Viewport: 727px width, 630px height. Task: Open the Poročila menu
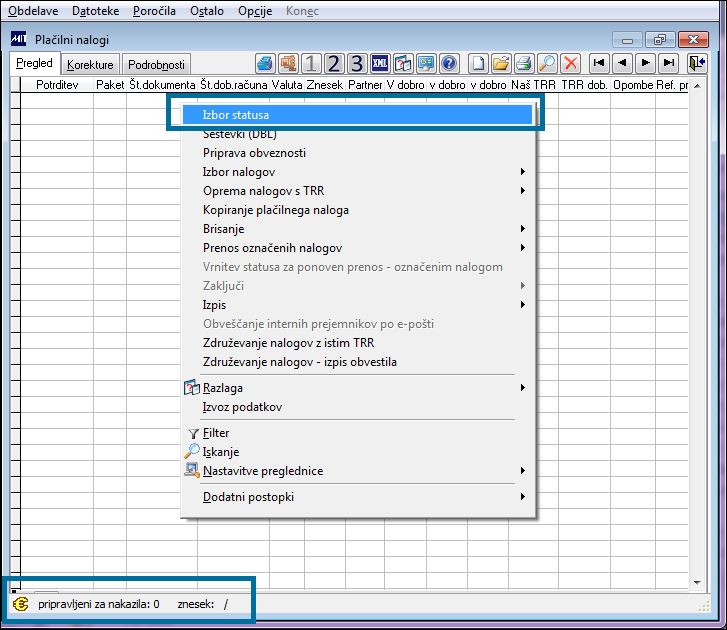[x=154, y=11]
